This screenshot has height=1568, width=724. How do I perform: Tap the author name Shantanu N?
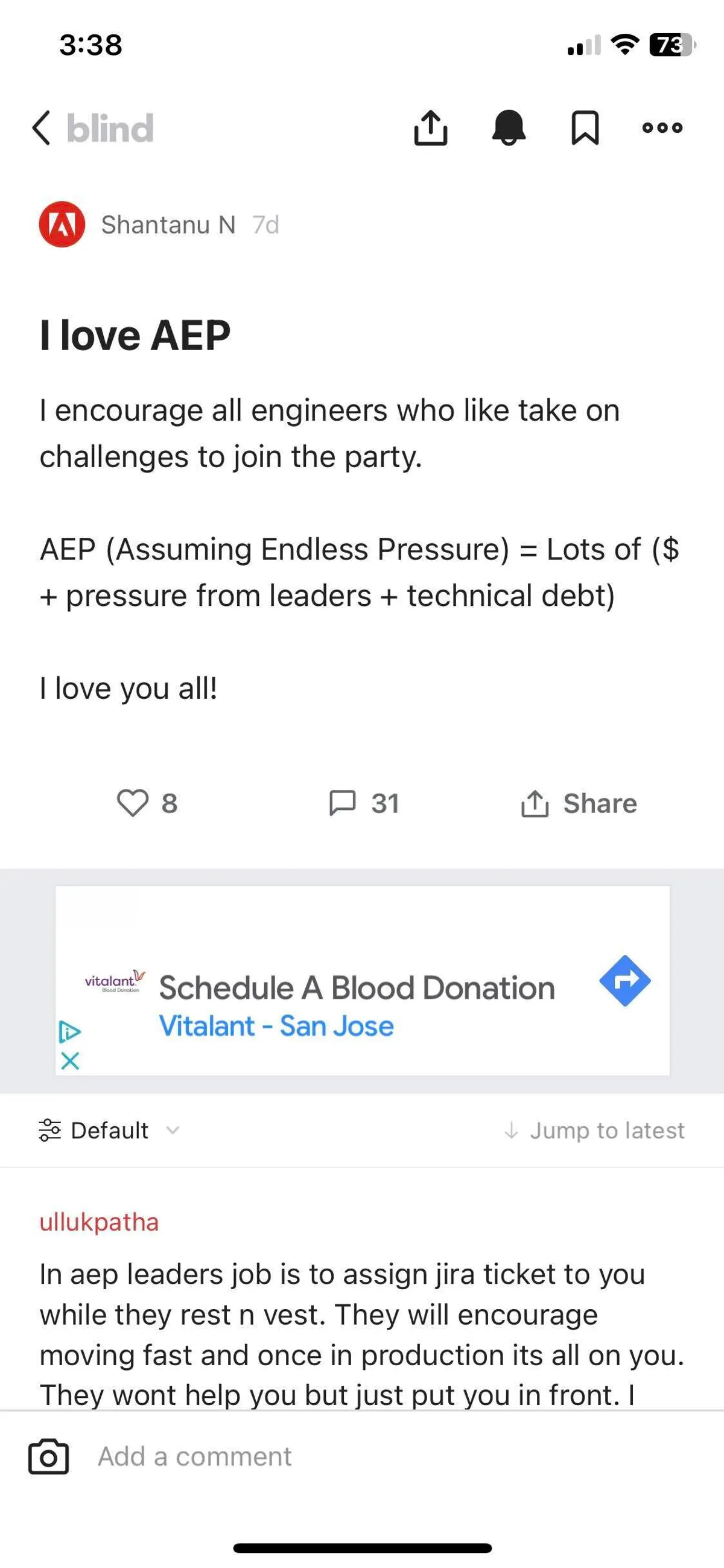pyautogui.click(x=168, y=225)
